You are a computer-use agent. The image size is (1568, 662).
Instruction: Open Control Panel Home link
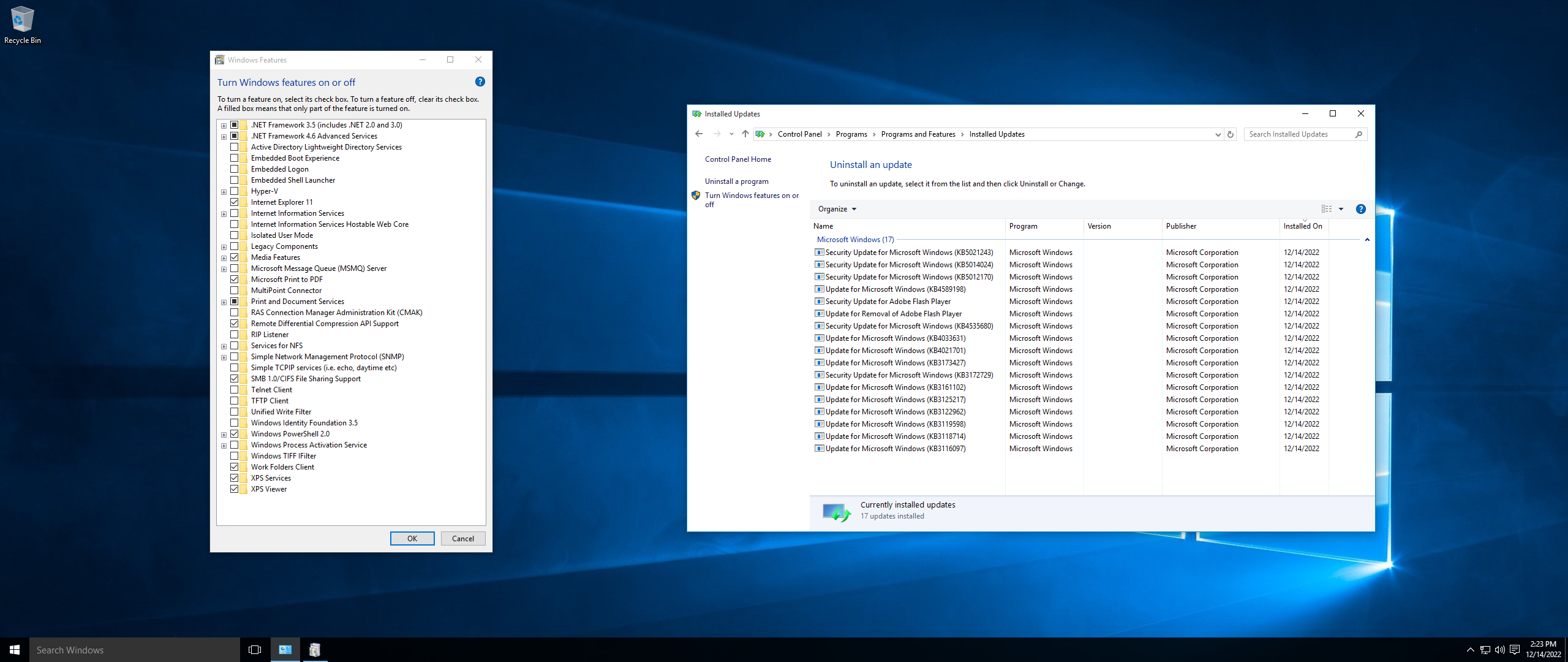[738, 159]
